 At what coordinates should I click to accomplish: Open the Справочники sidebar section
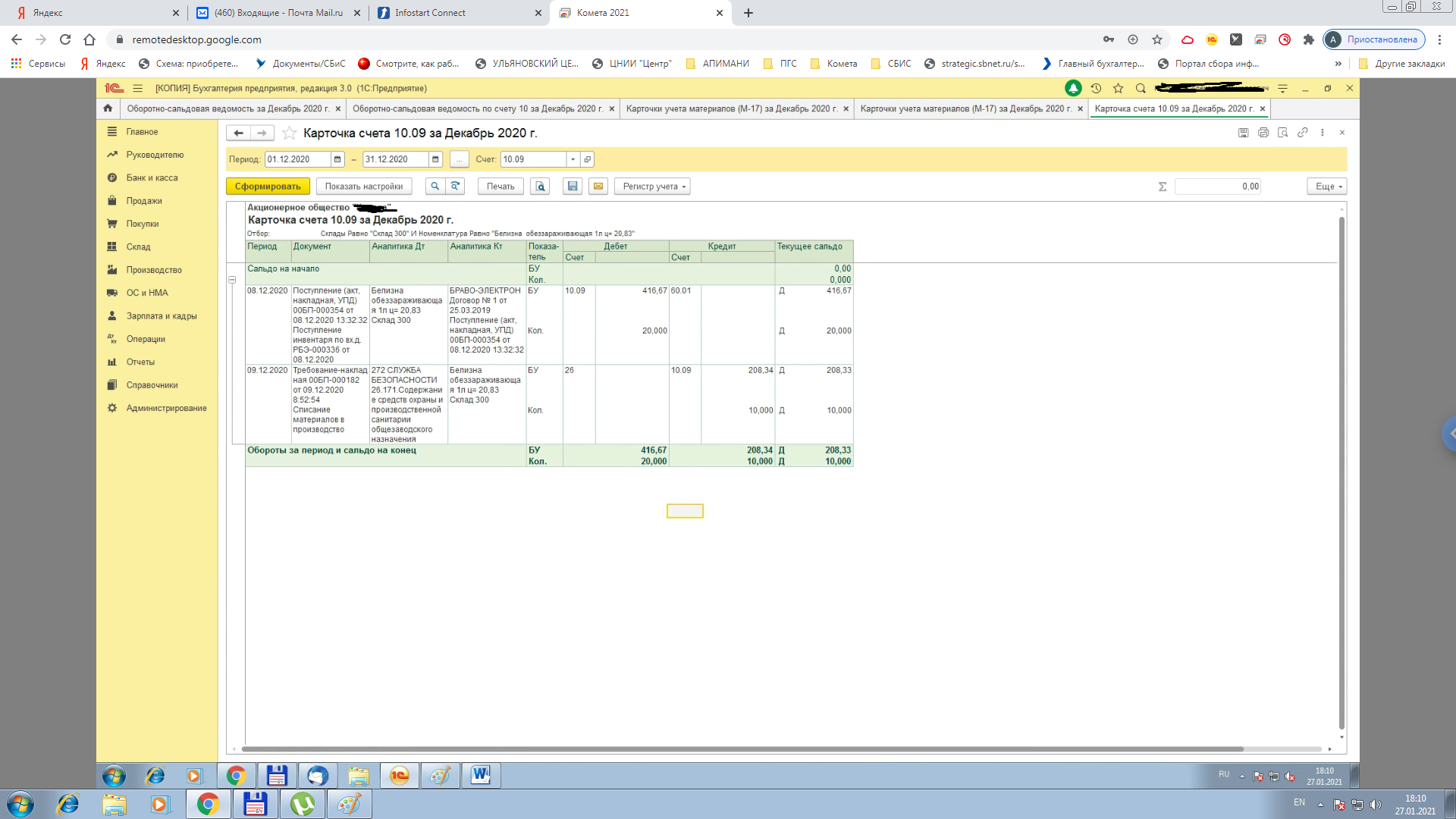coord(152,385)
